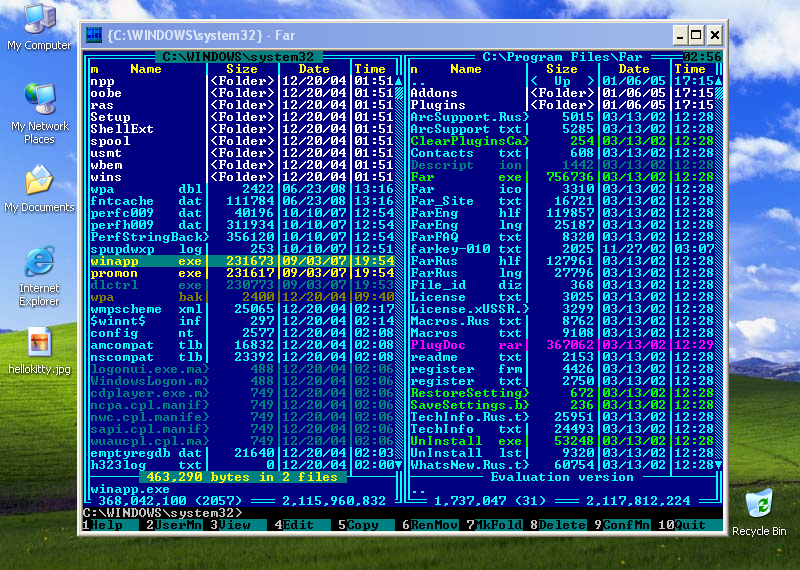The height and width of the screenshot is (570, 800).
Task: Select wmpscheme xml file
Action: (x=242, y=309)
